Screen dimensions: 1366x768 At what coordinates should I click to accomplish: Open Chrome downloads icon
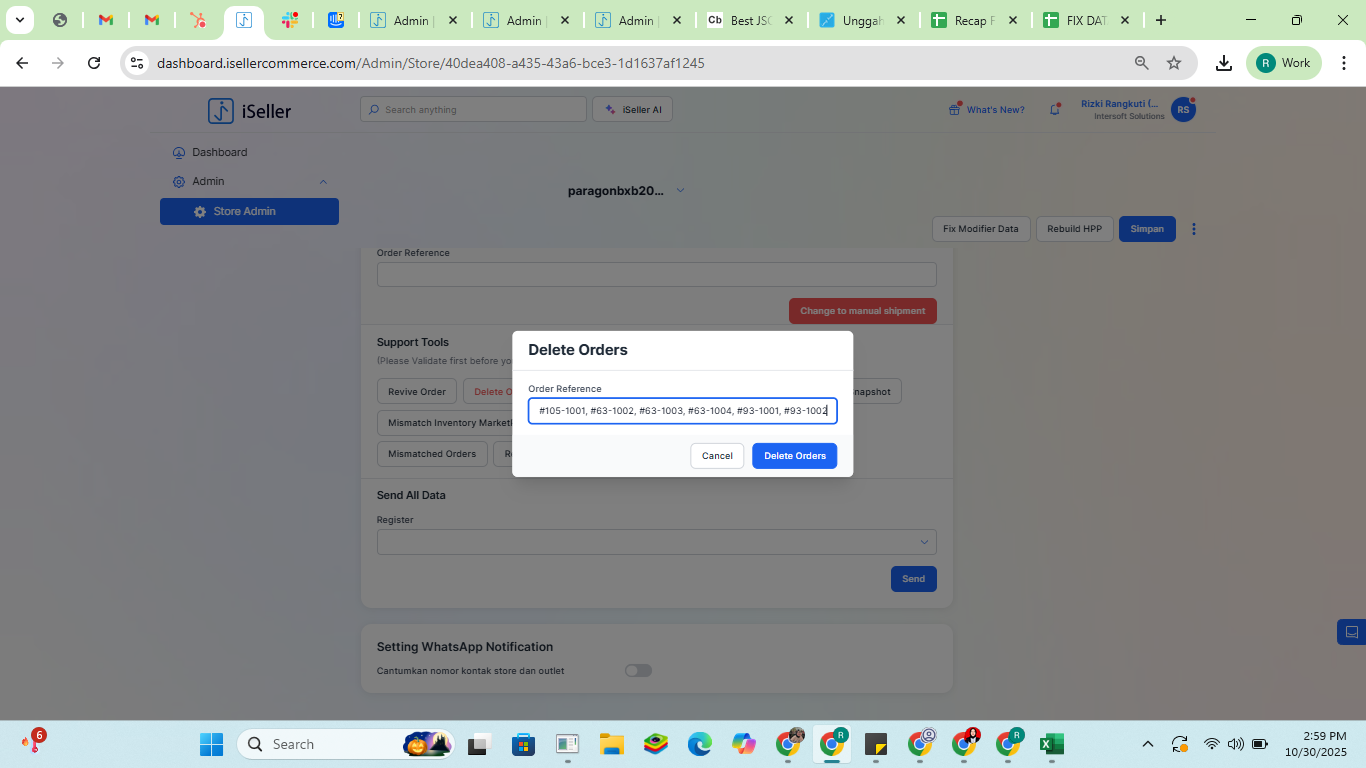point(1223,63)
